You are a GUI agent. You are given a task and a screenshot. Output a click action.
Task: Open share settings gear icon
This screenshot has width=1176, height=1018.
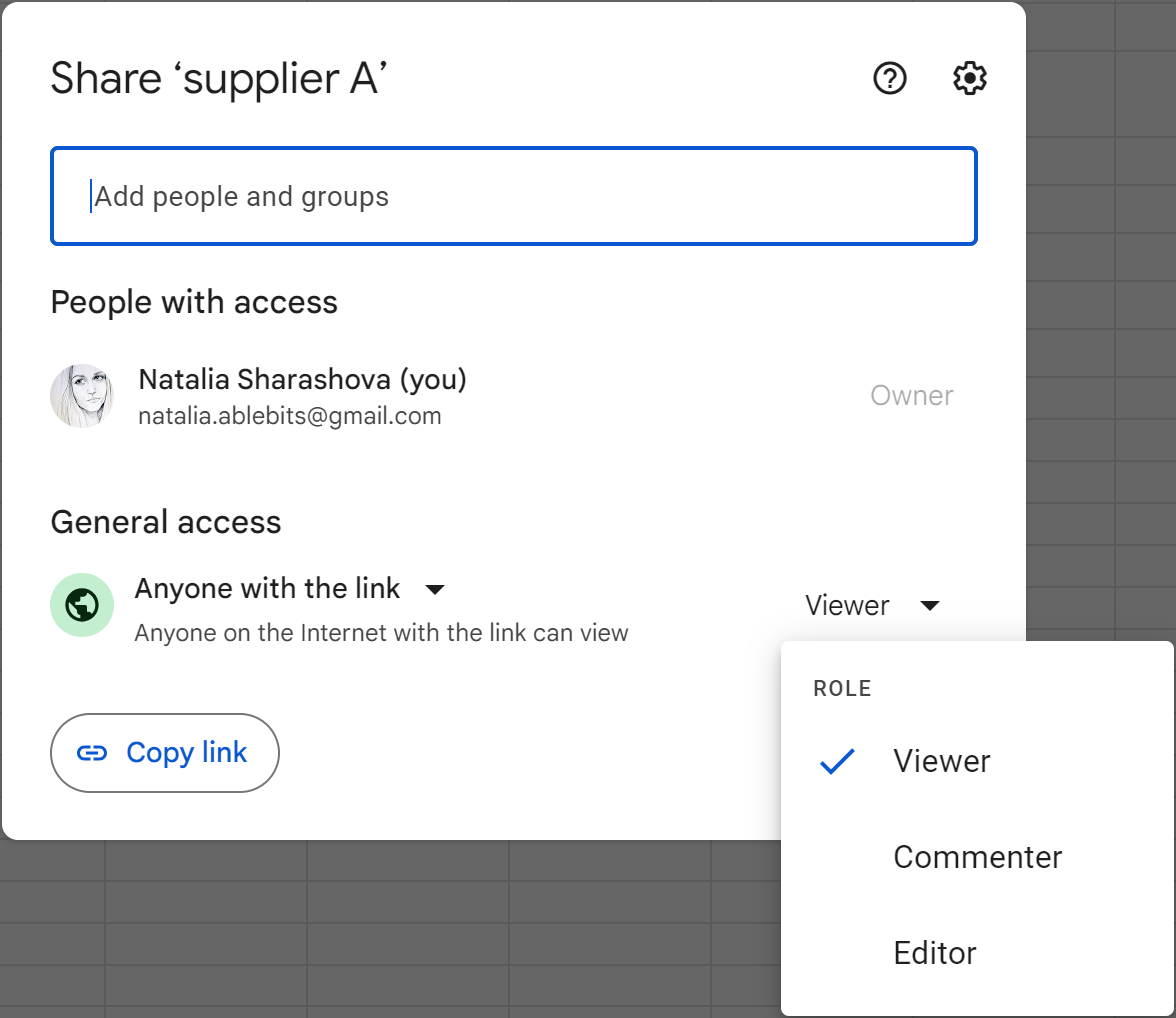(x=969, y=78)
